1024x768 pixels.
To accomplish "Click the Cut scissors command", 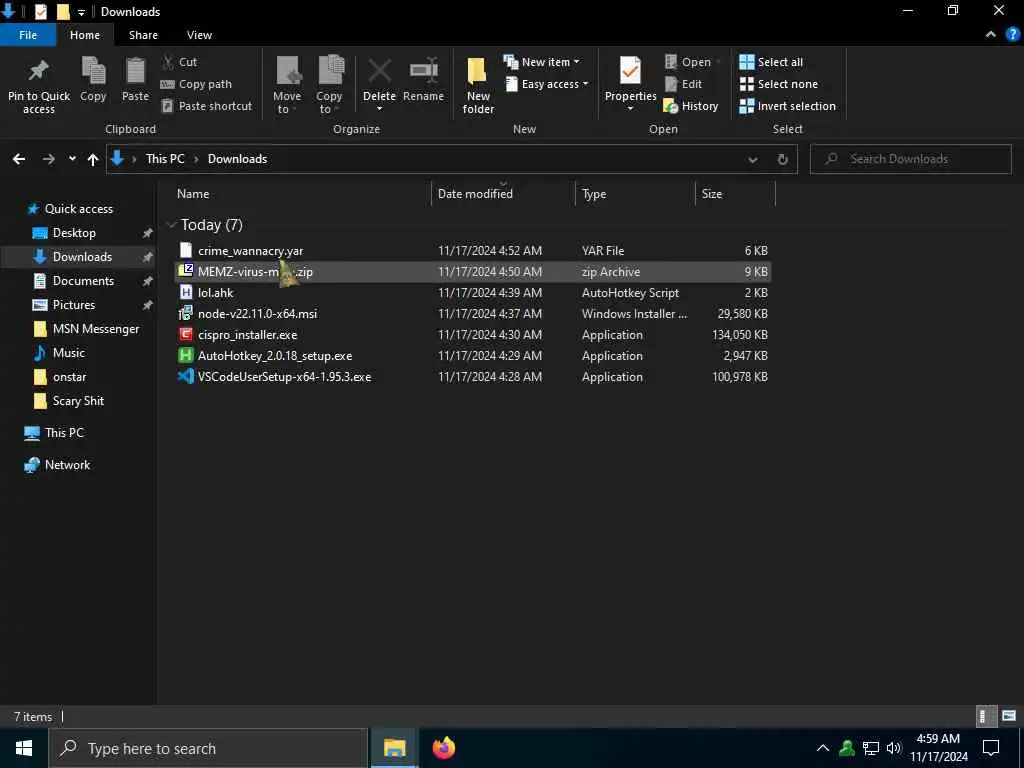I will (x=179, y=62).
